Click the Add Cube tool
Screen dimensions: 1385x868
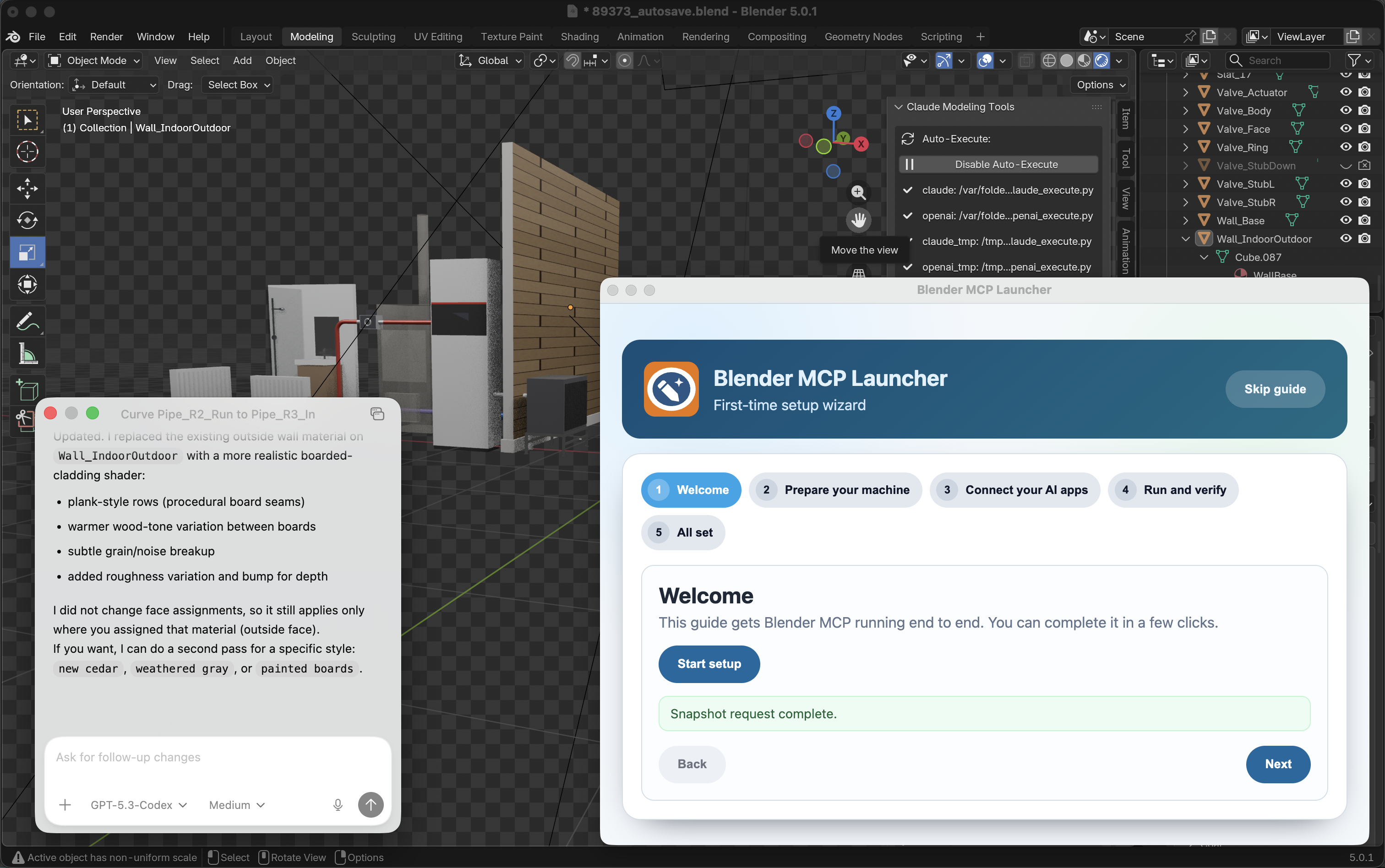tap(27, 391)
